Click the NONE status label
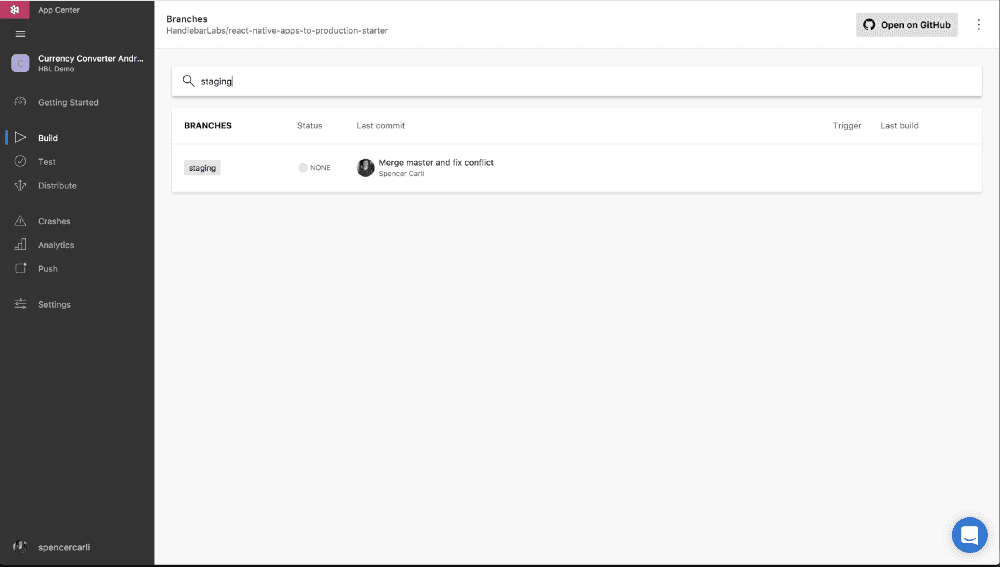Image resolution: width=1000 pixels, height=567 pixels. click(x=320, y=168)
